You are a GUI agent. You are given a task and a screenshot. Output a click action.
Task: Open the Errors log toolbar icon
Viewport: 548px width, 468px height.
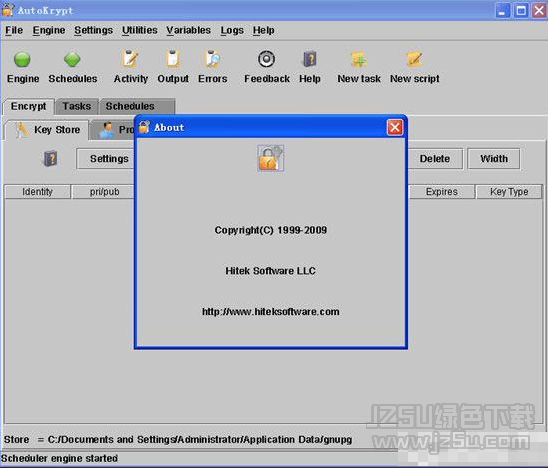point(212,59)
